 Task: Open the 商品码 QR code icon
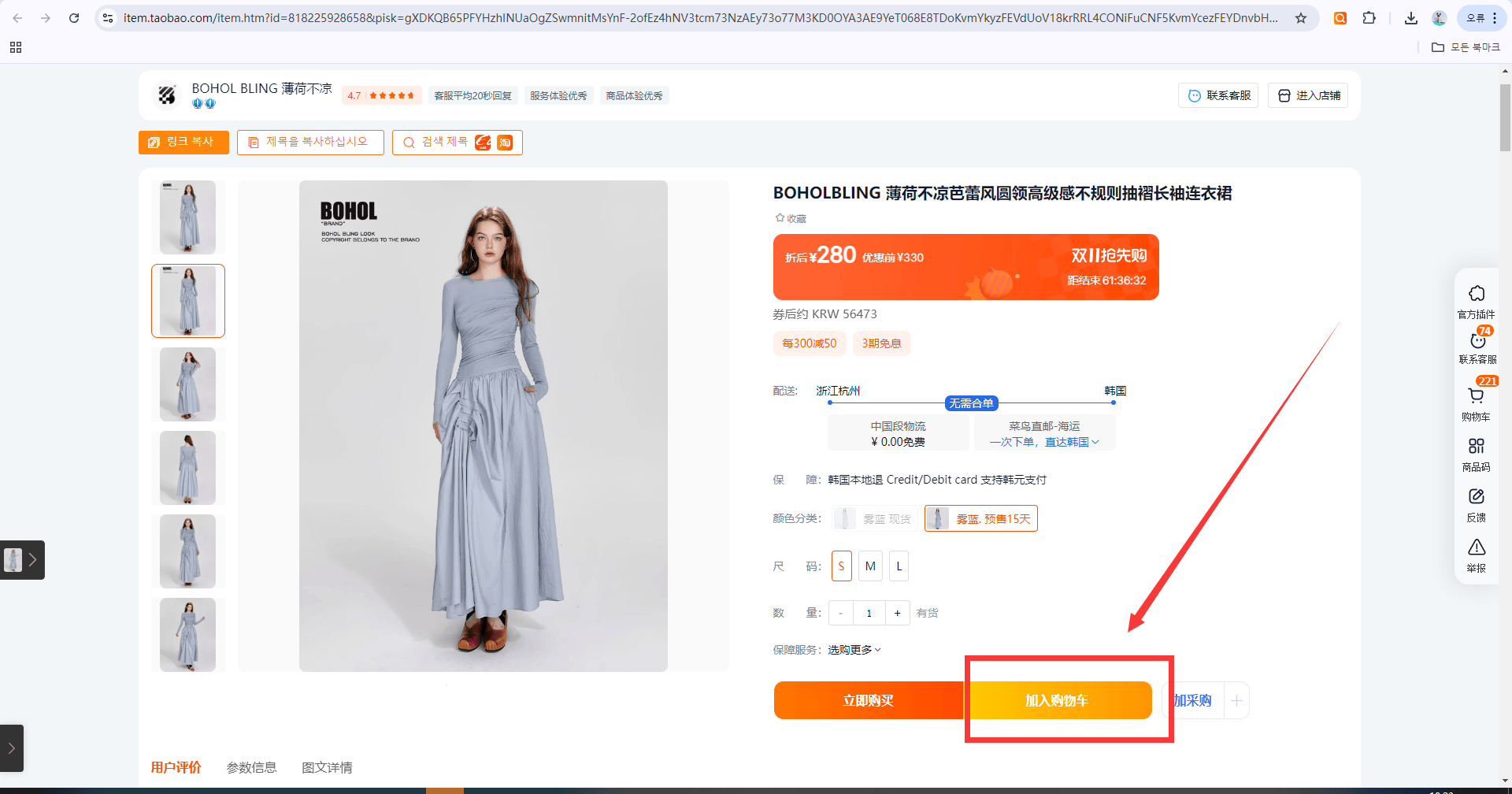(1477, 455)
